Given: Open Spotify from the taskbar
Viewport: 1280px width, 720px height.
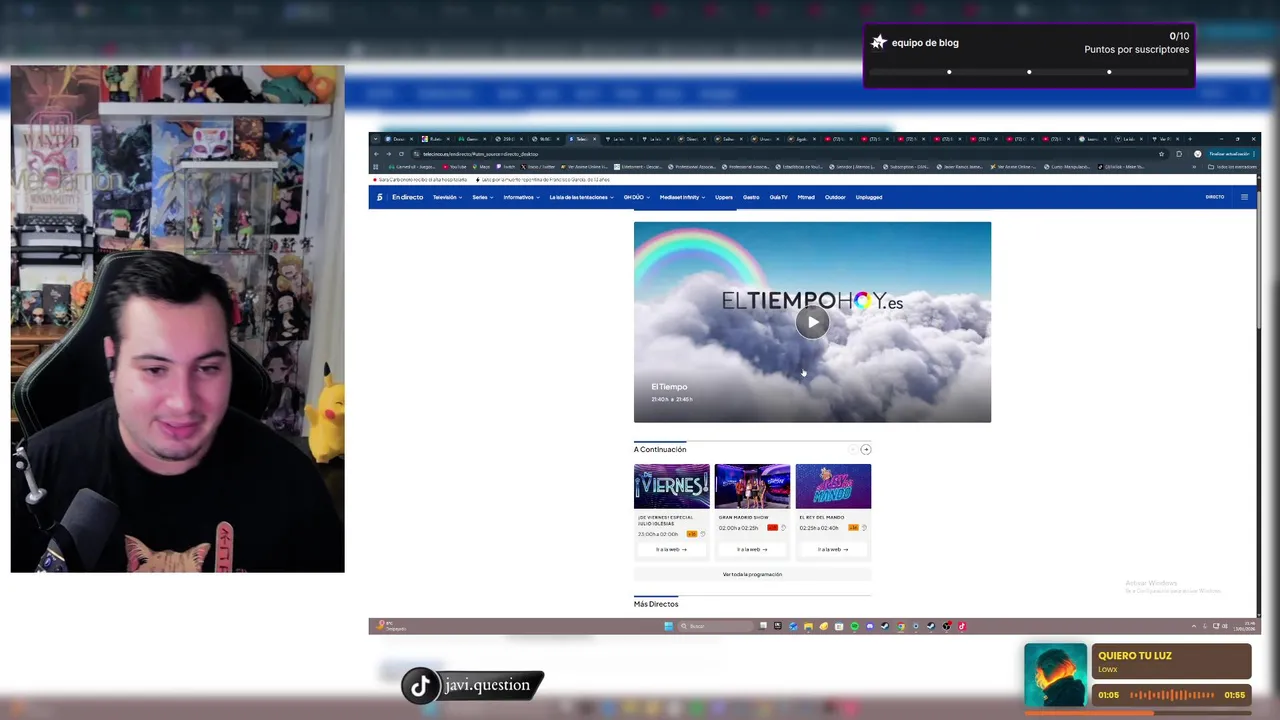Looking at the screenshot, I should (x=855, y=626).
